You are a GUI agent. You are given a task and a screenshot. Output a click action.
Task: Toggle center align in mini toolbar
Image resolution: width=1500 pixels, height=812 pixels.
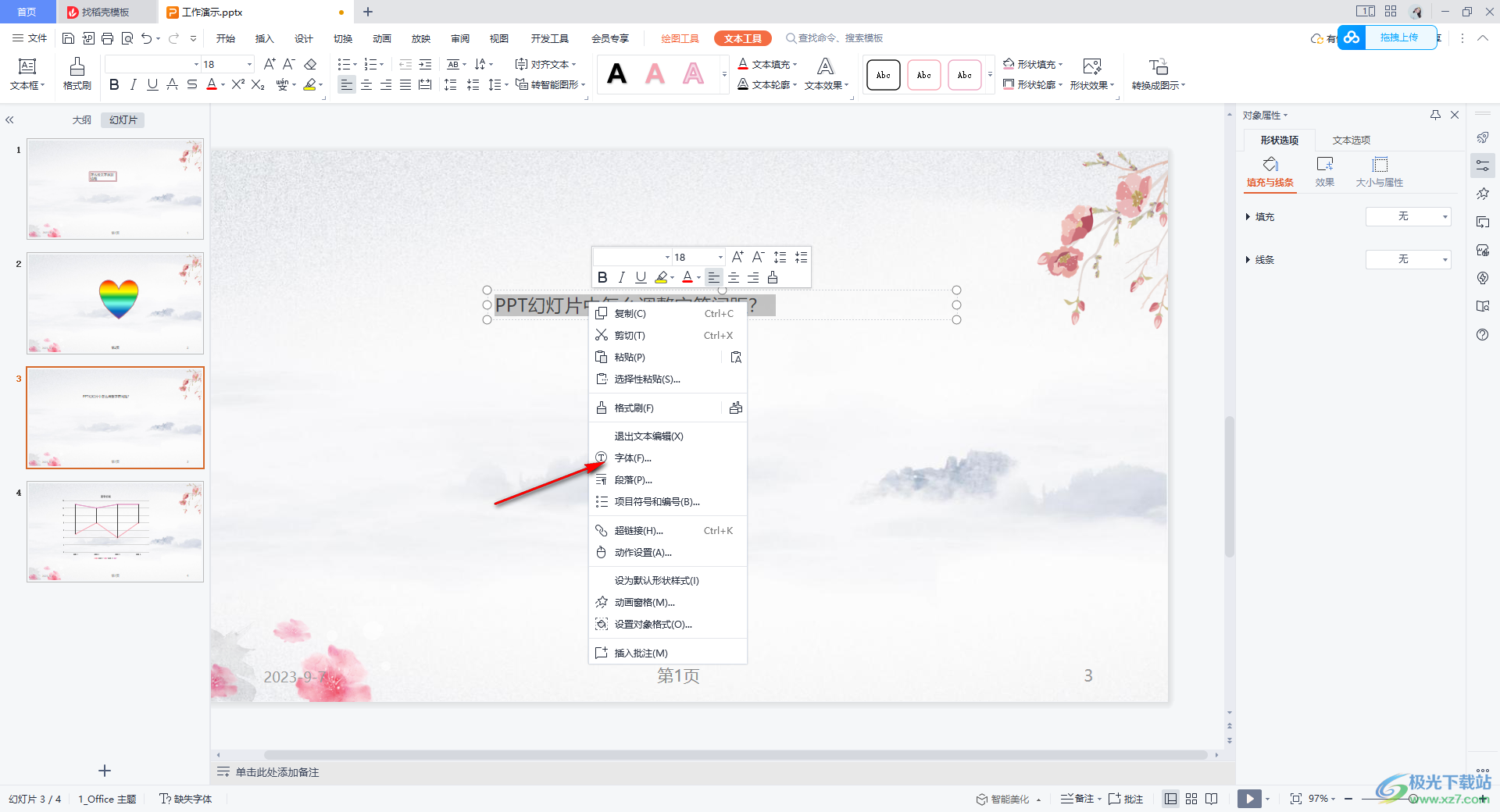734,277
